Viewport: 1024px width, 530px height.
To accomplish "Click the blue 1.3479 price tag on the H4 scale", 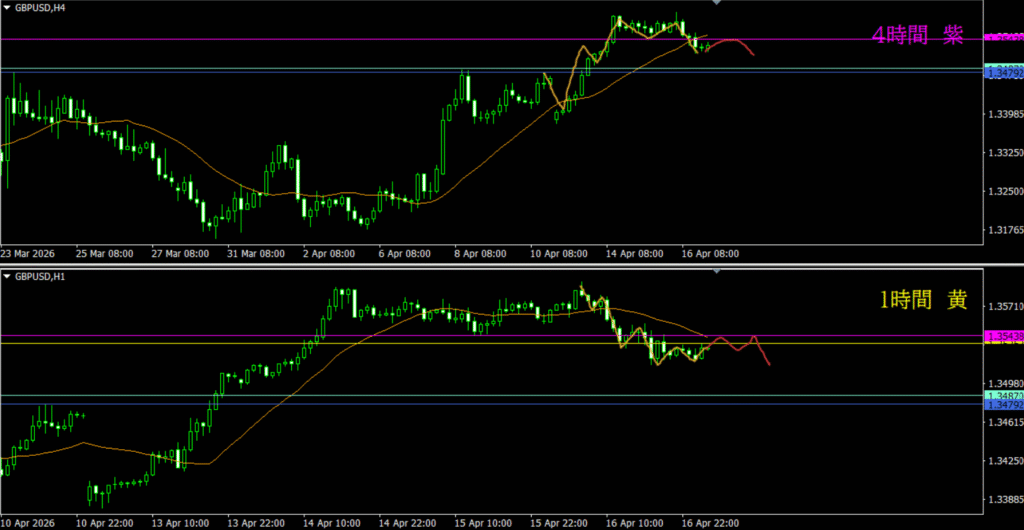I will pos(1003,74).
